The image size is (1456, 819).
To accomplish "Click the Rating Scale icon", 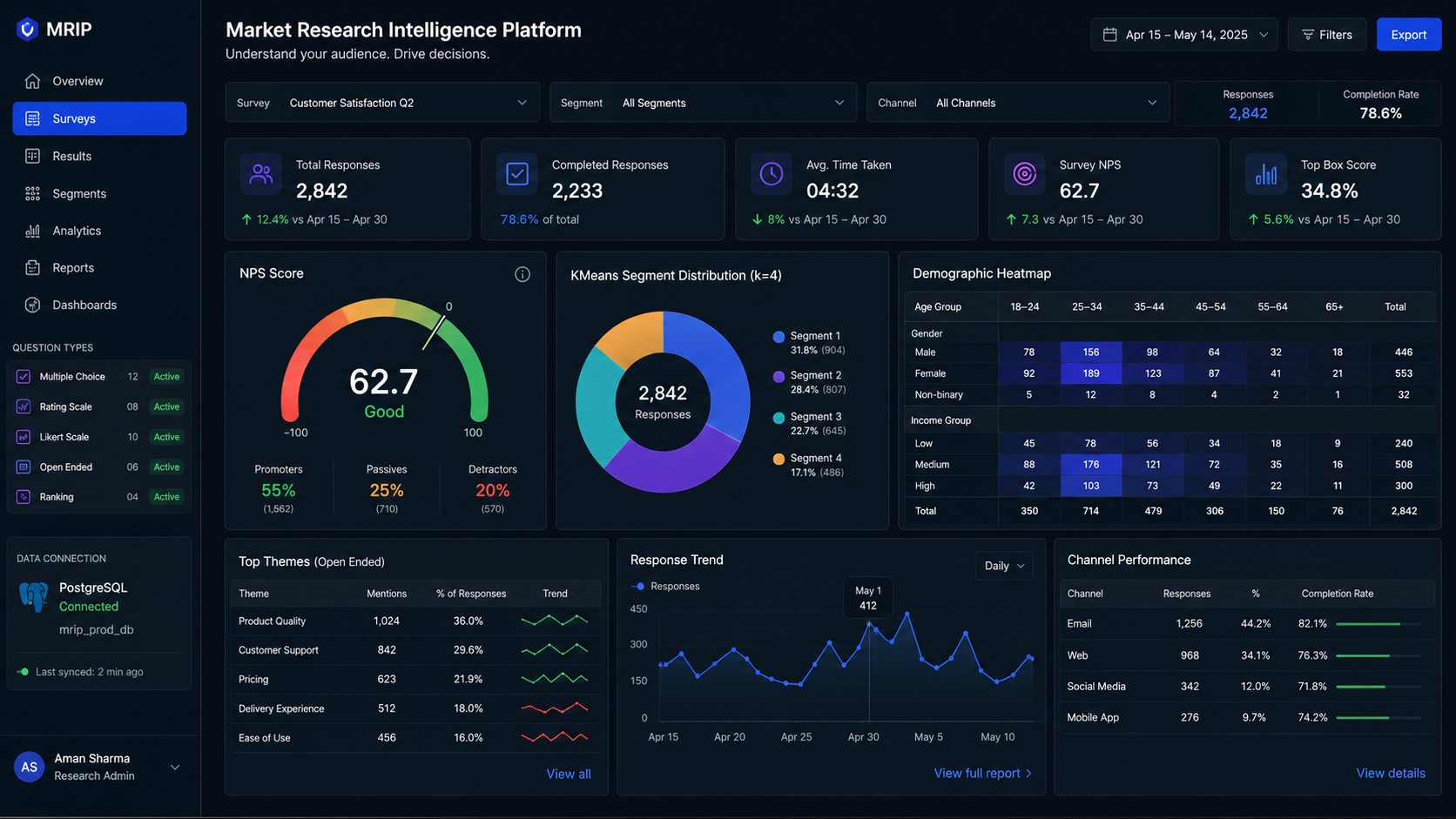I will (x=24, y=406).
